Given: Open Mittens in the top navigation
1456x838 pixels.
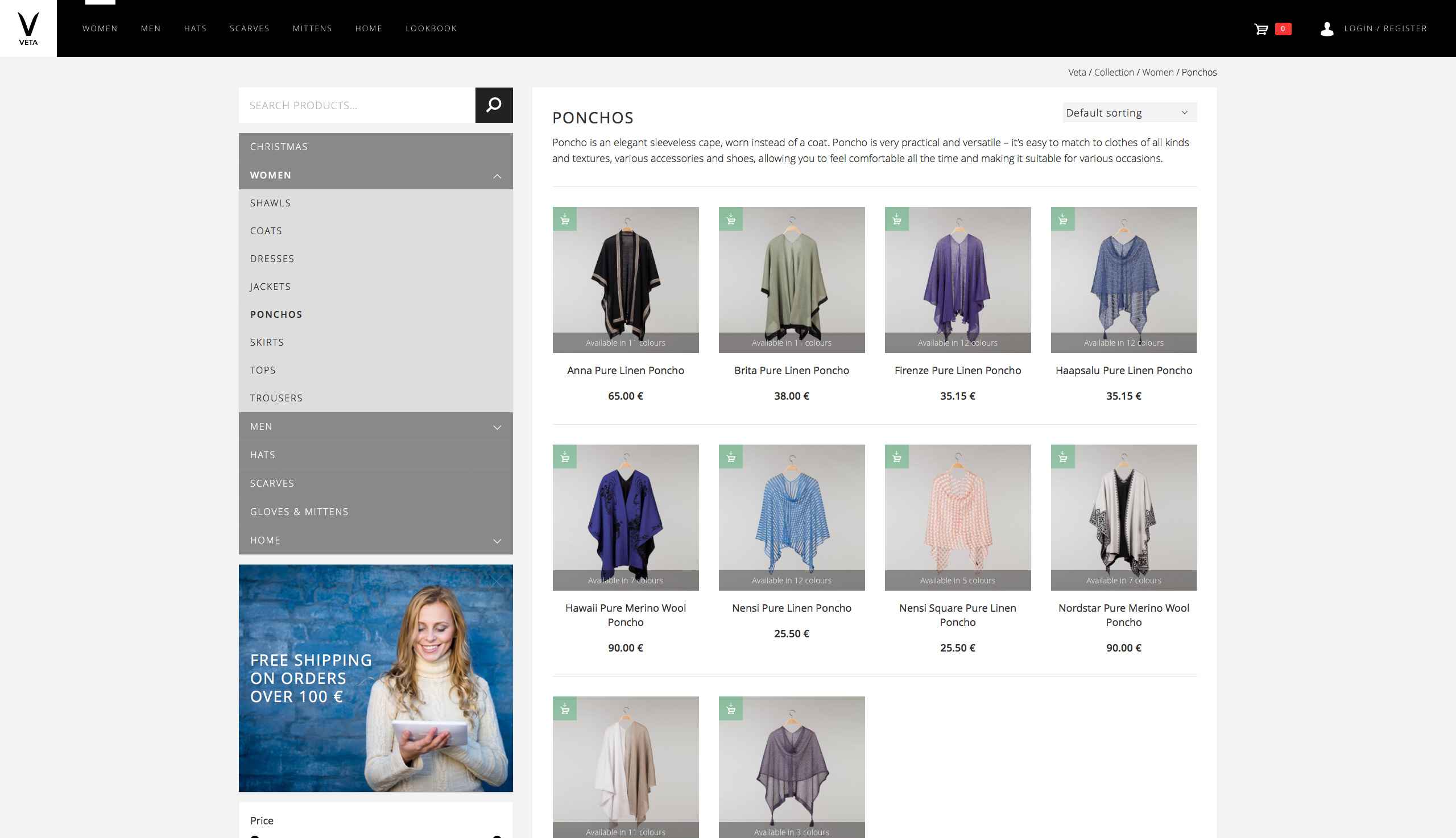Looking at the screenshot, I should [x=312, y=29].
